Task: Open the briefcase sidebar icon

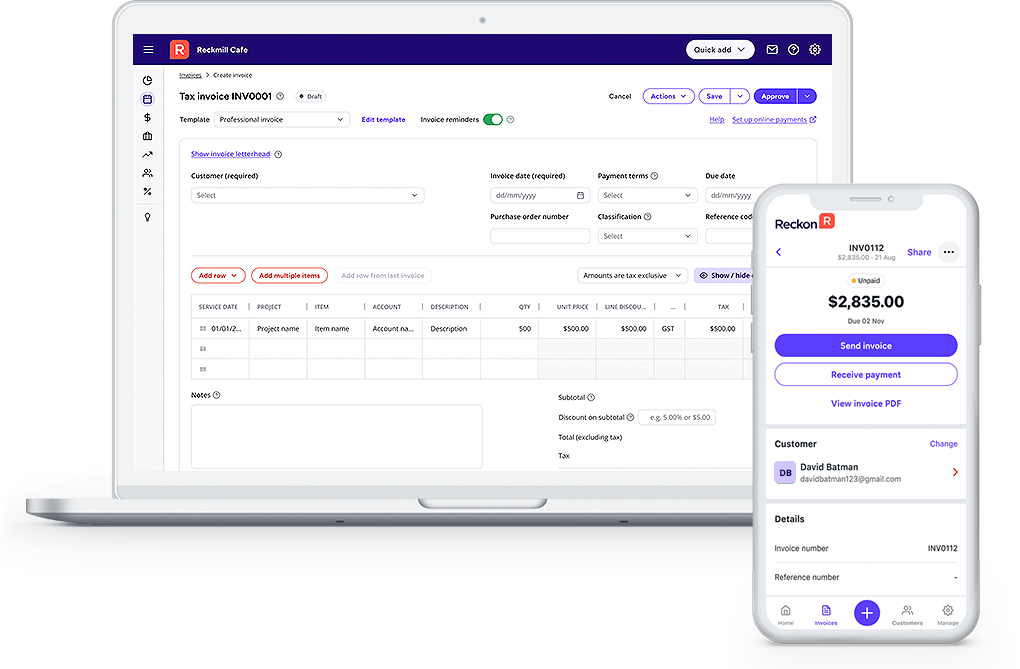Action: click(x=148, y=136)
